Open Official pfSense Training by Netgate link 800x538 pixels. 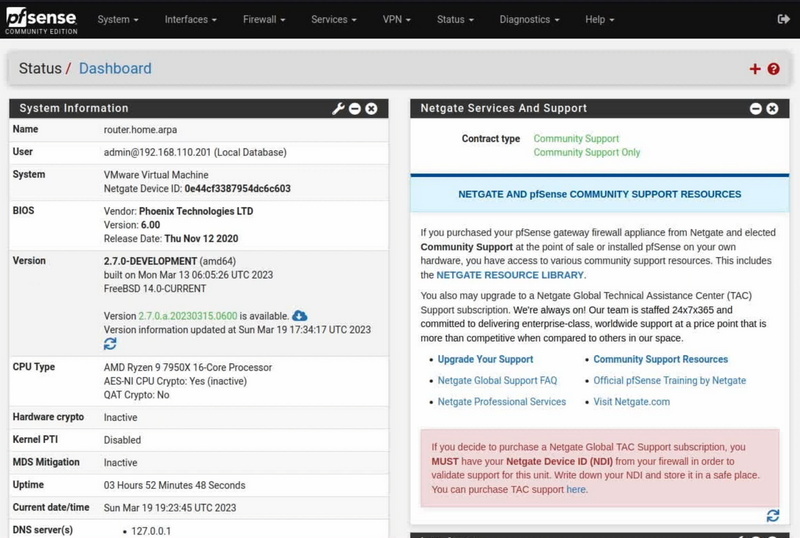tap(669, 380)
